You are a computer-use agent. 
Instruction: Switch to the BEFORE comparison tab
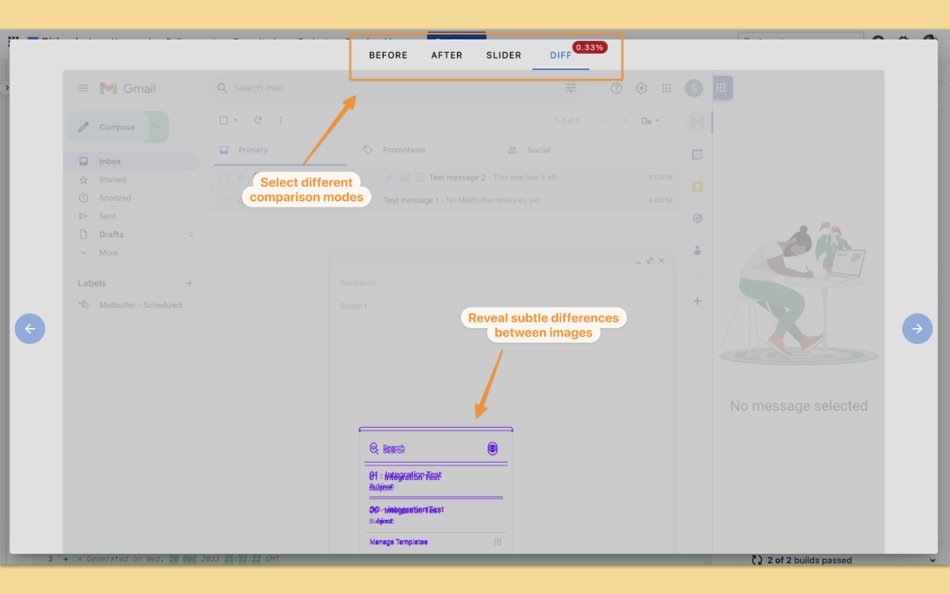pyautogui.click(x=388, y=55)
